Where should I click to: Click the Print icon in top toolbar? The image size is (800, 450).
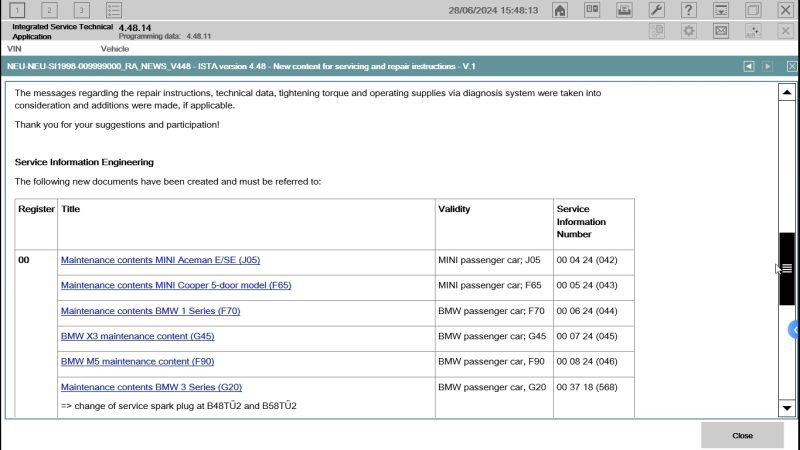624,10
